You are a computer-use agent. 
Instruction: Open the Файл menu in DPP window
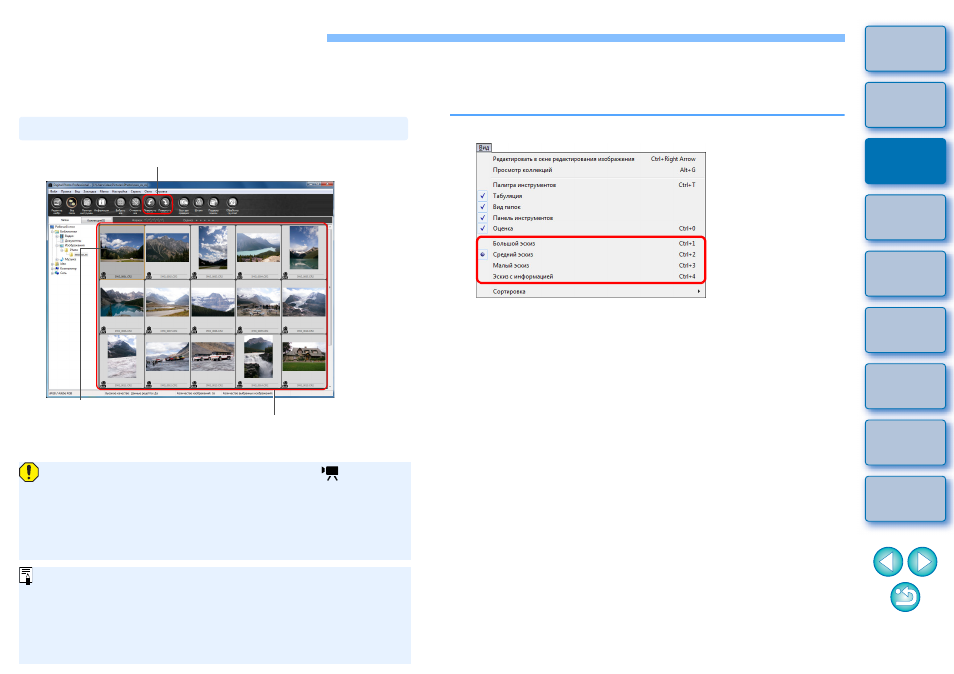[54, 192]
